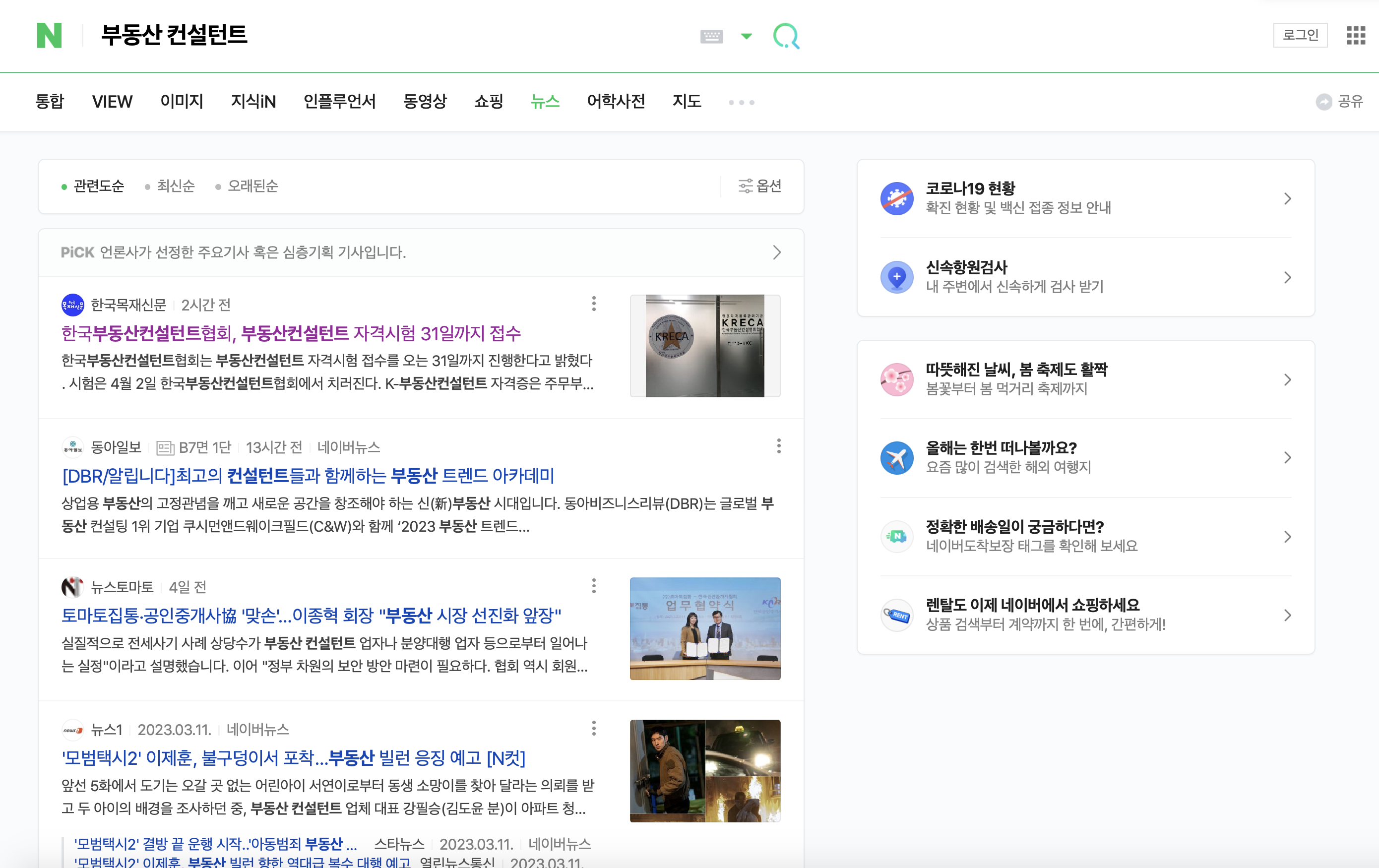Image resolution: width=1379 pixels, height=868 pixels.
Task: Click the RENT tag rental icon
Action: [x=897, y=616]
